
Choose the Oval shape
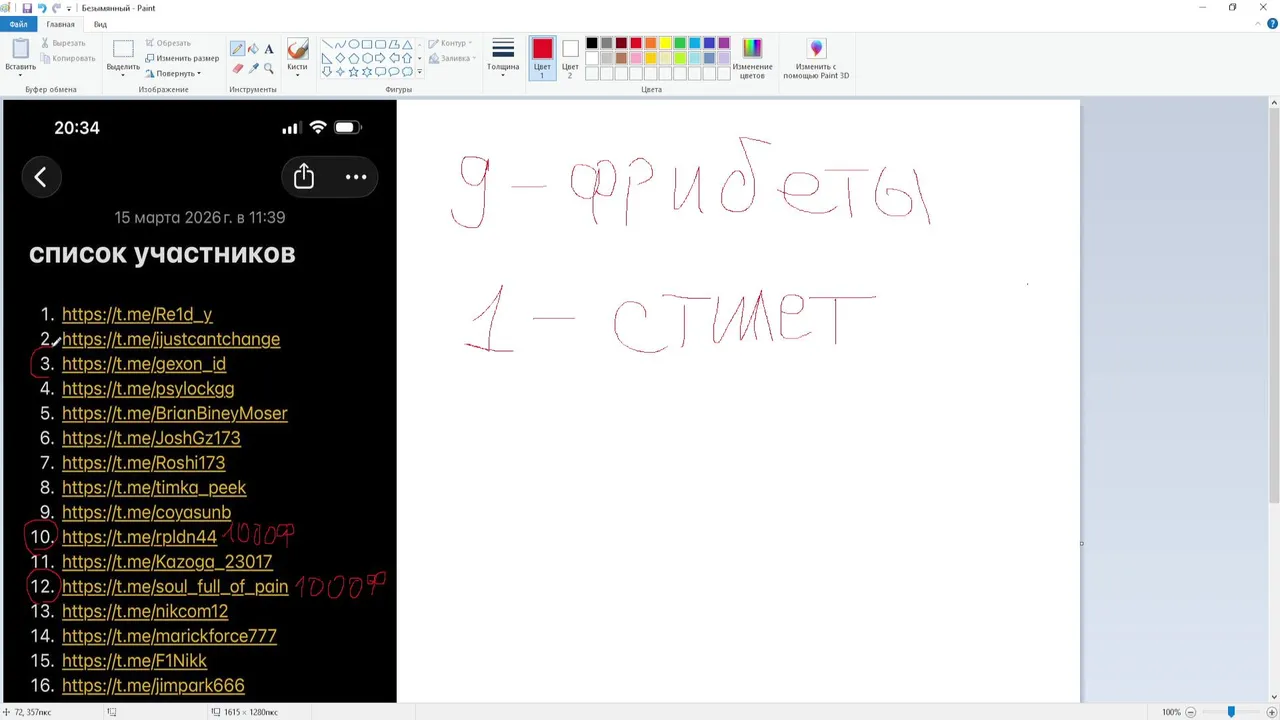354,44
